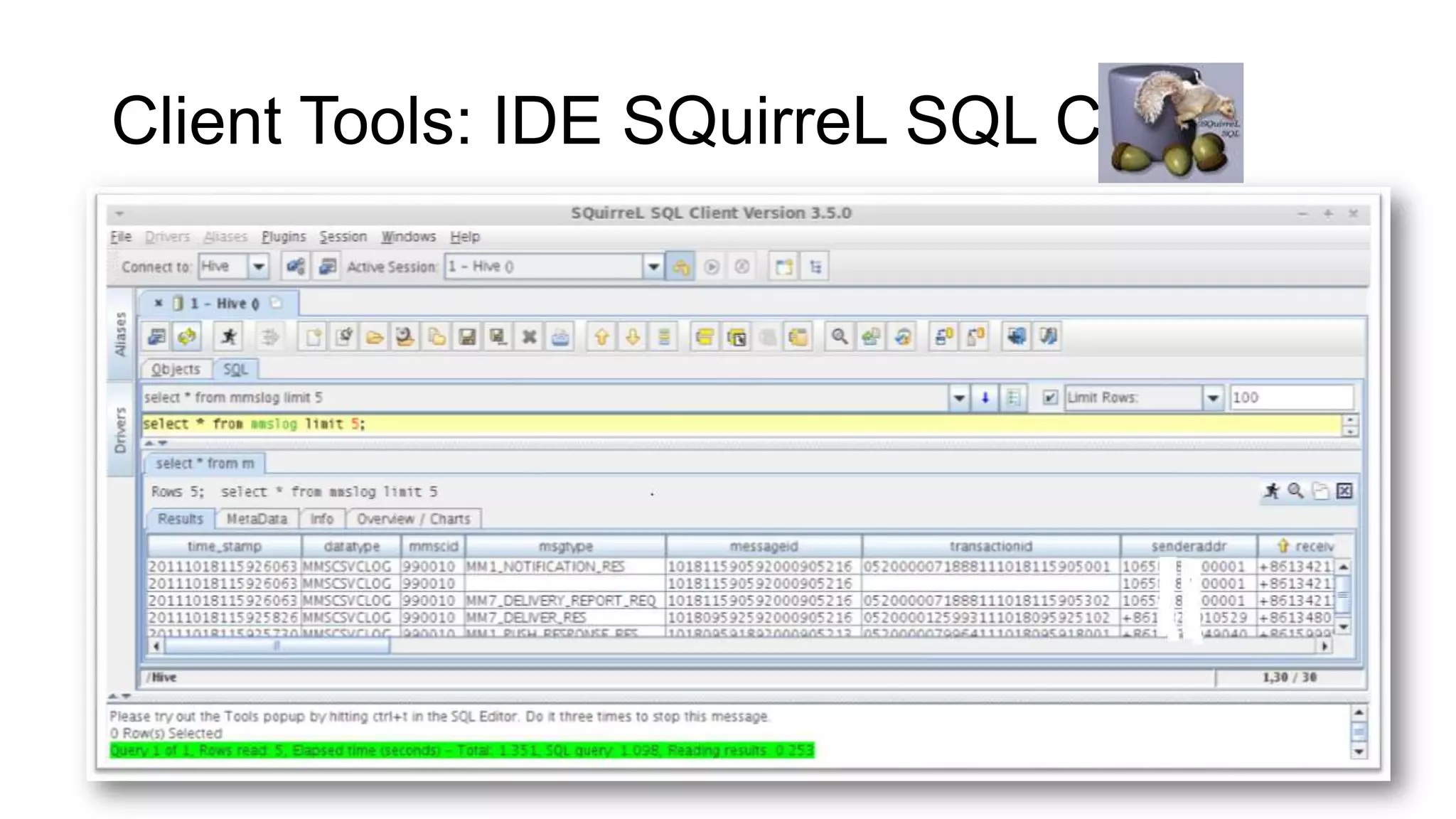Viewport: 1456px width, 819px height.
Task: Open SQL history list icon in toolbar
Action: tap(664, 336)
